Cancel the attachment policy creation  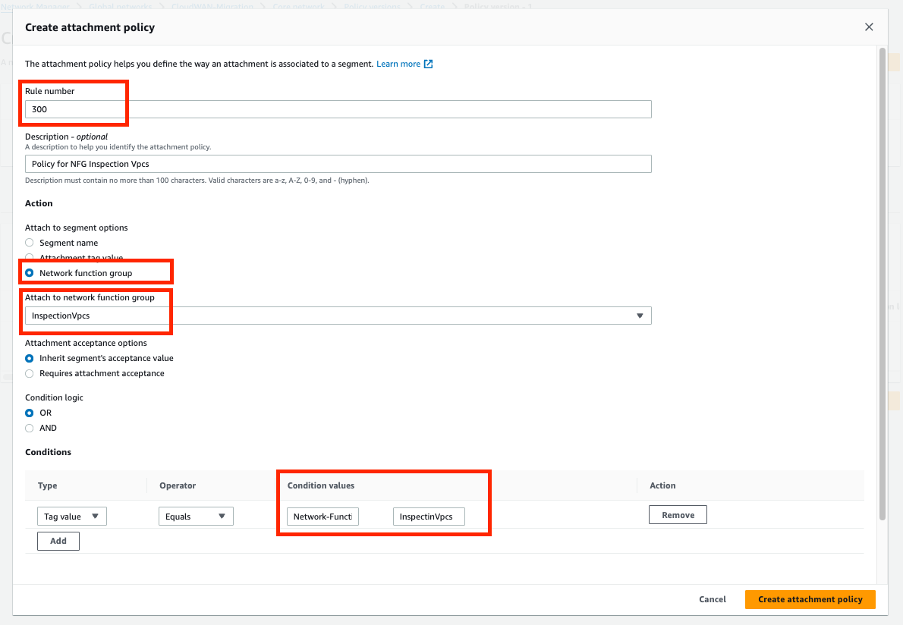click(712, 599)
